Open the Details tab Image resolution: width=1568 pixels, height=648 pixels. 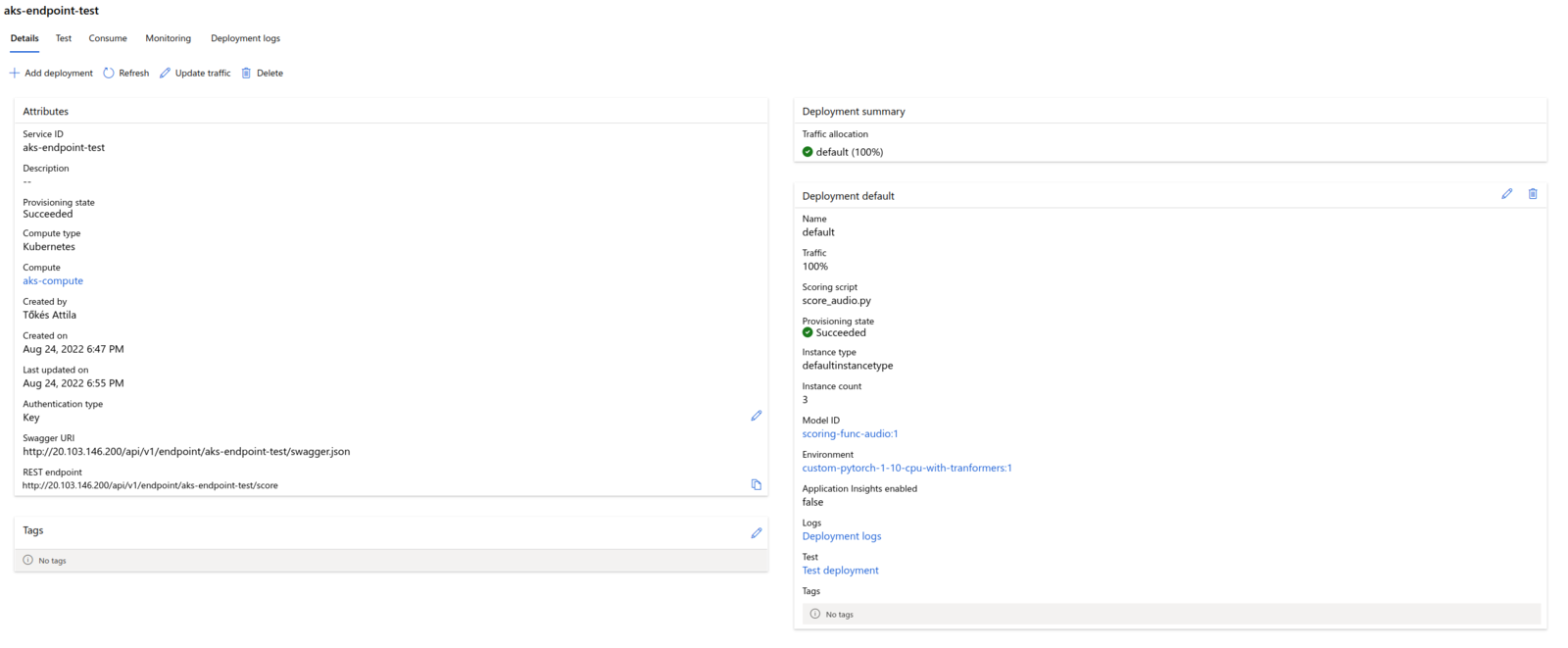[x=24, y=38]
